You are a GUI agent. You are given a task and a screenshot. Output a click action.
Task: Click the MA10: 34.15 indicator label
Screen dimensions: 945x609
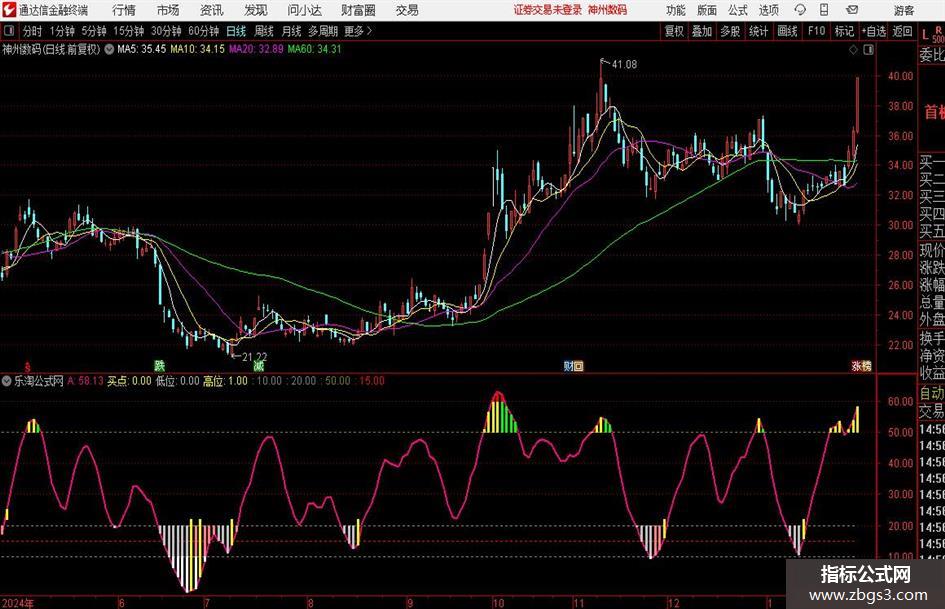(197, 49)
